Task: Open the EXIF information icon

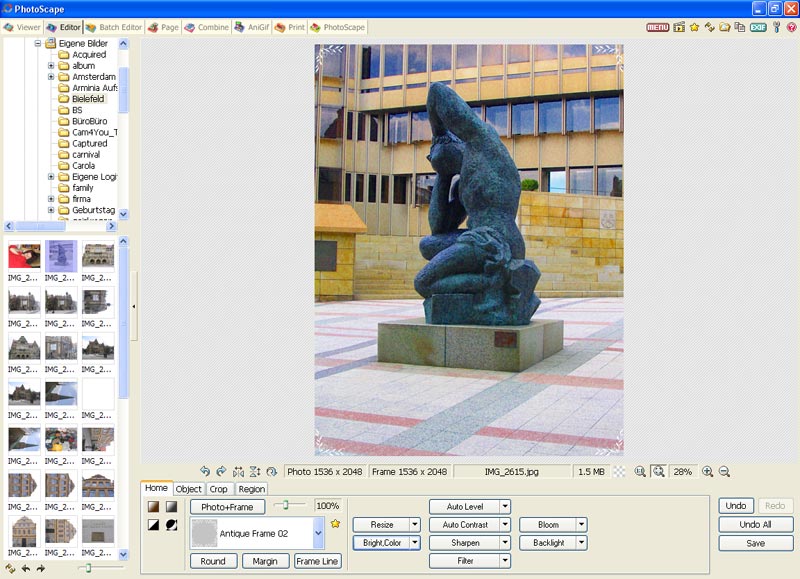Action: pos(758,27)
